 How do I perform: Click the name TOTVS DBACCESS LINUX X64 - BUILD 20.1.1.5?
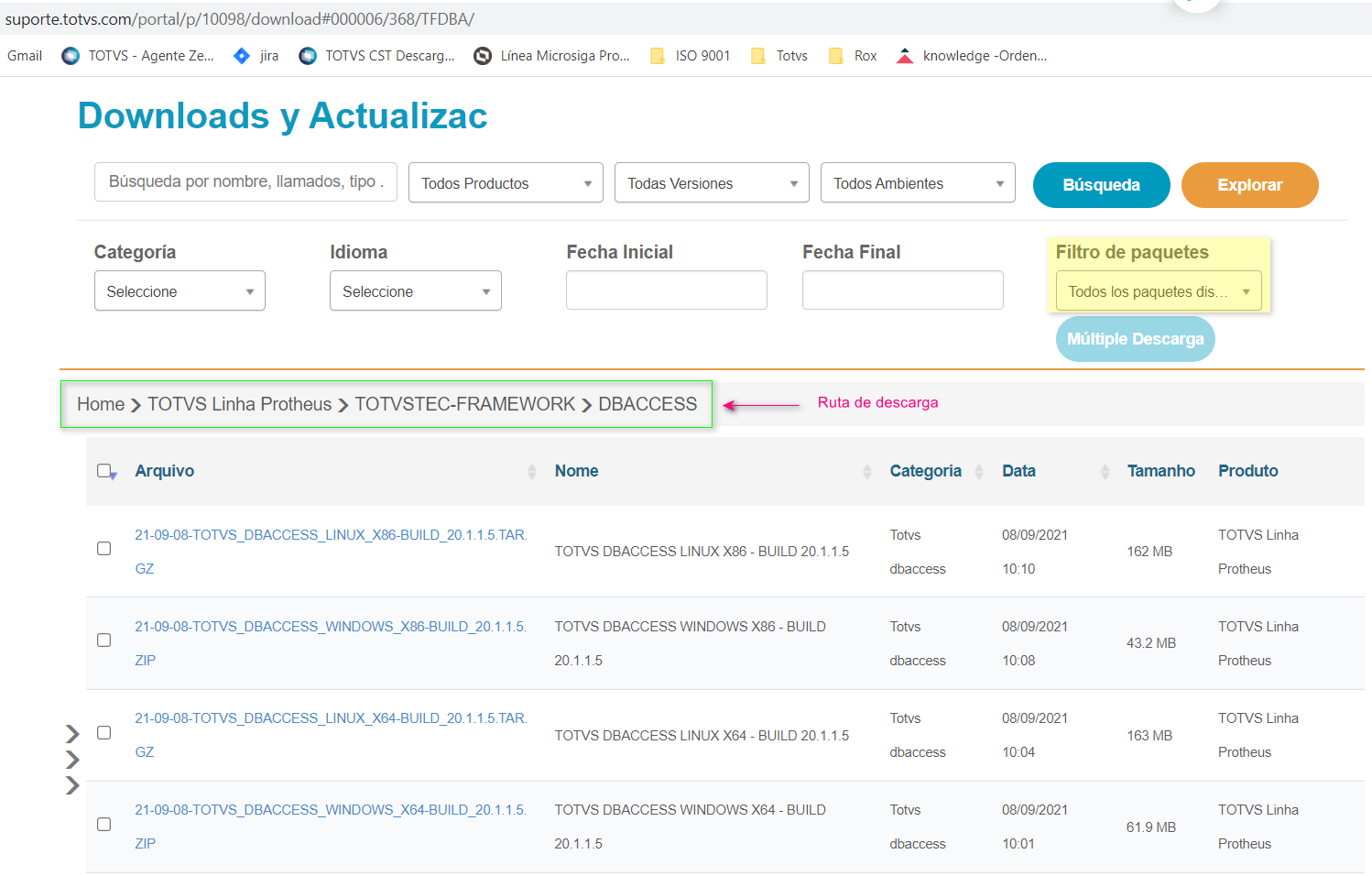pos(702,736)
